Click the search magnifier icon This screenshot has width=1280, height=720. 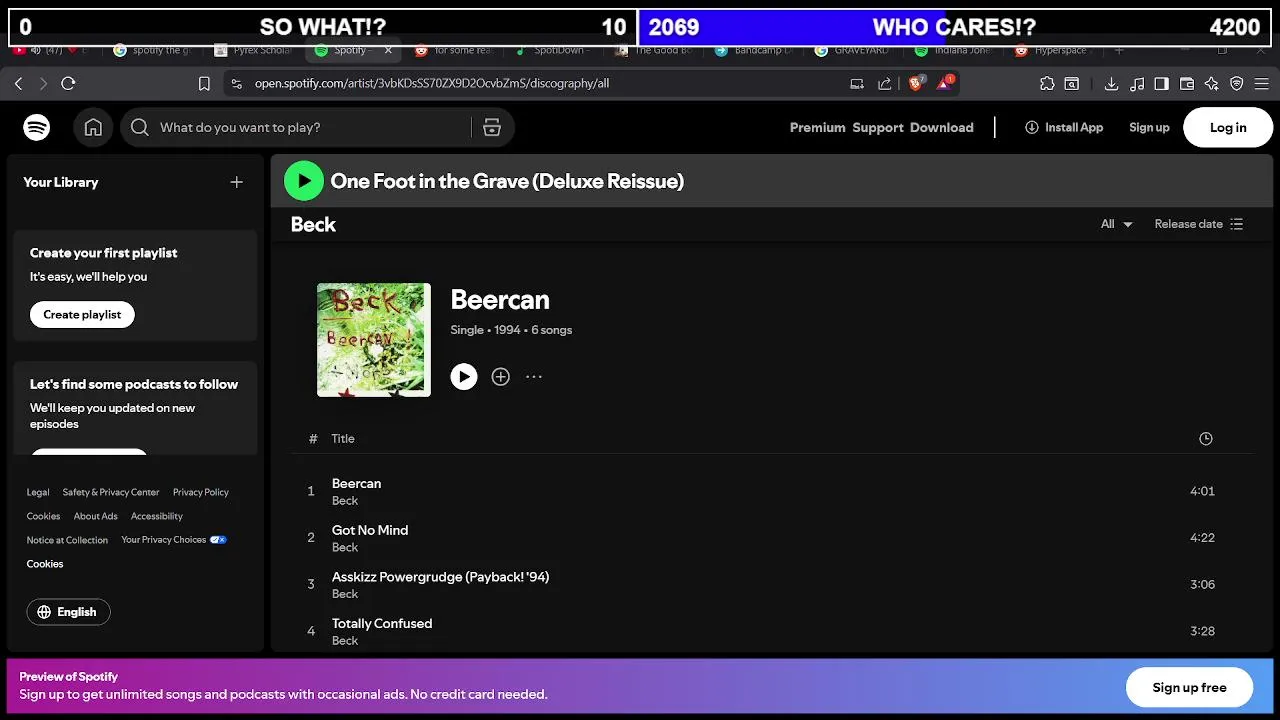click(x=139, y=127)
